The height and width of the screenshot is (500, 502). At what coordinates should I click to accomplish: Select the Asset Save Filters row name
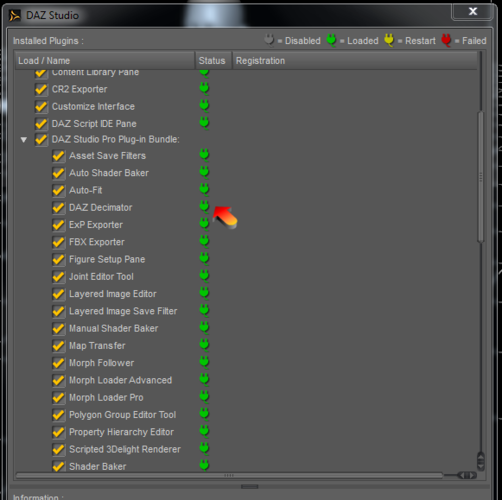(x=107, y=156)
